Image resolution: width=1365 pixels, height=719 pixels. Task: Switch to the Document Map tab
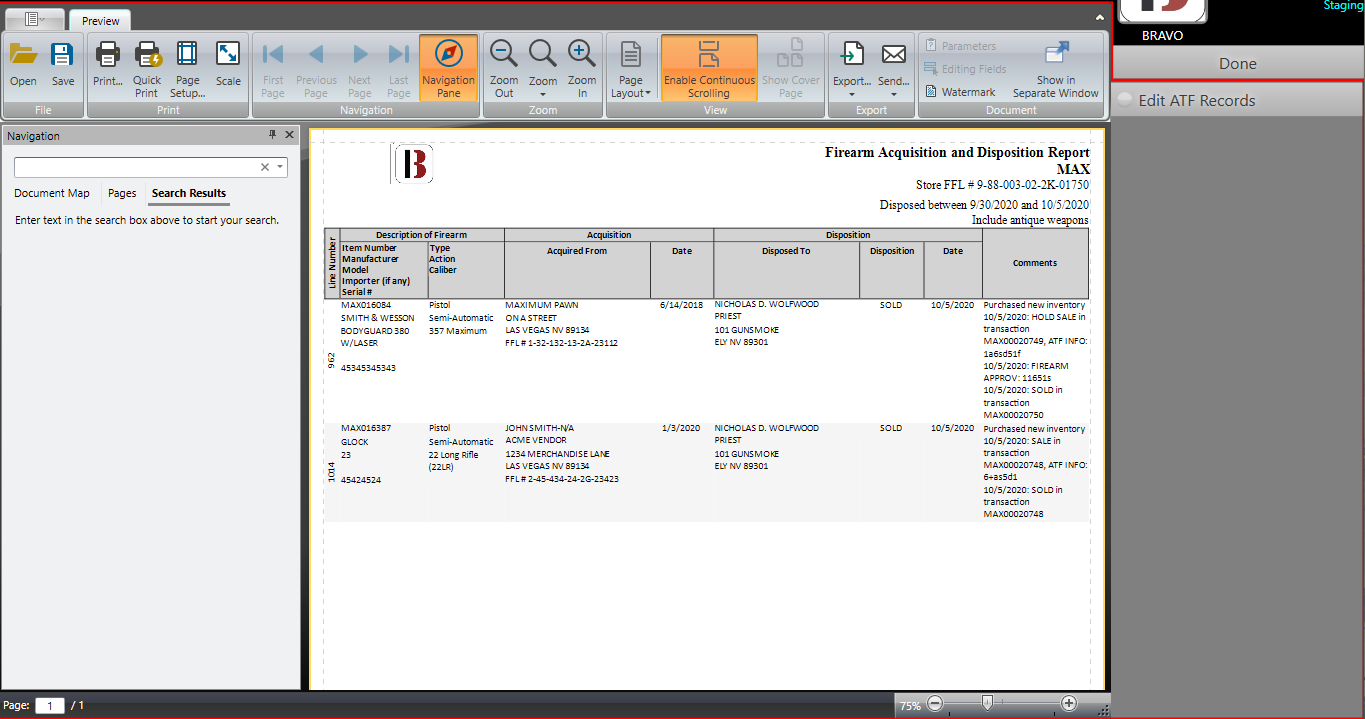pyautogui.click(x=52, y=193)
